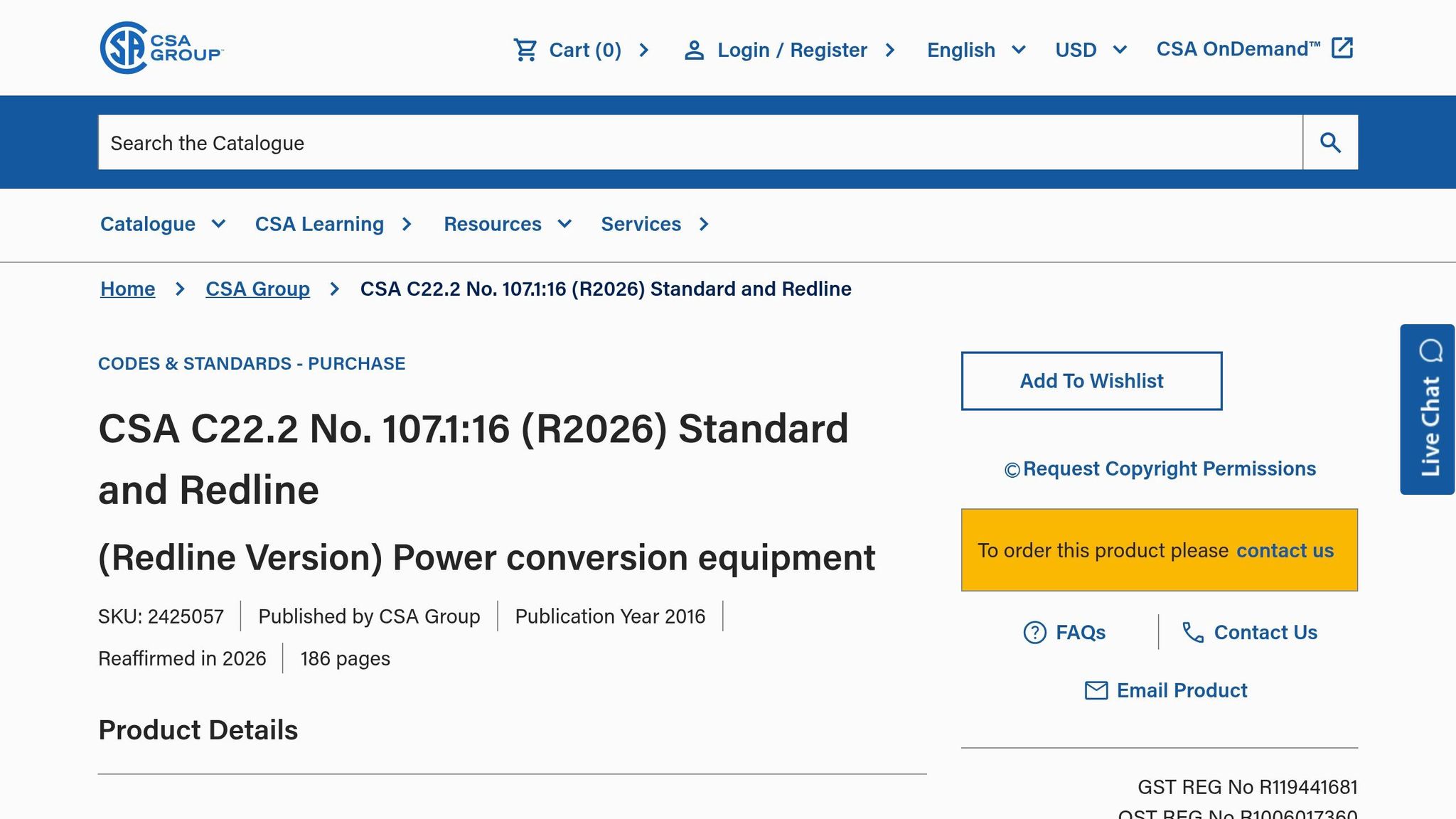Click Add To Wishlist button
Screen dimensions: 1456x819
[1091, 381]
